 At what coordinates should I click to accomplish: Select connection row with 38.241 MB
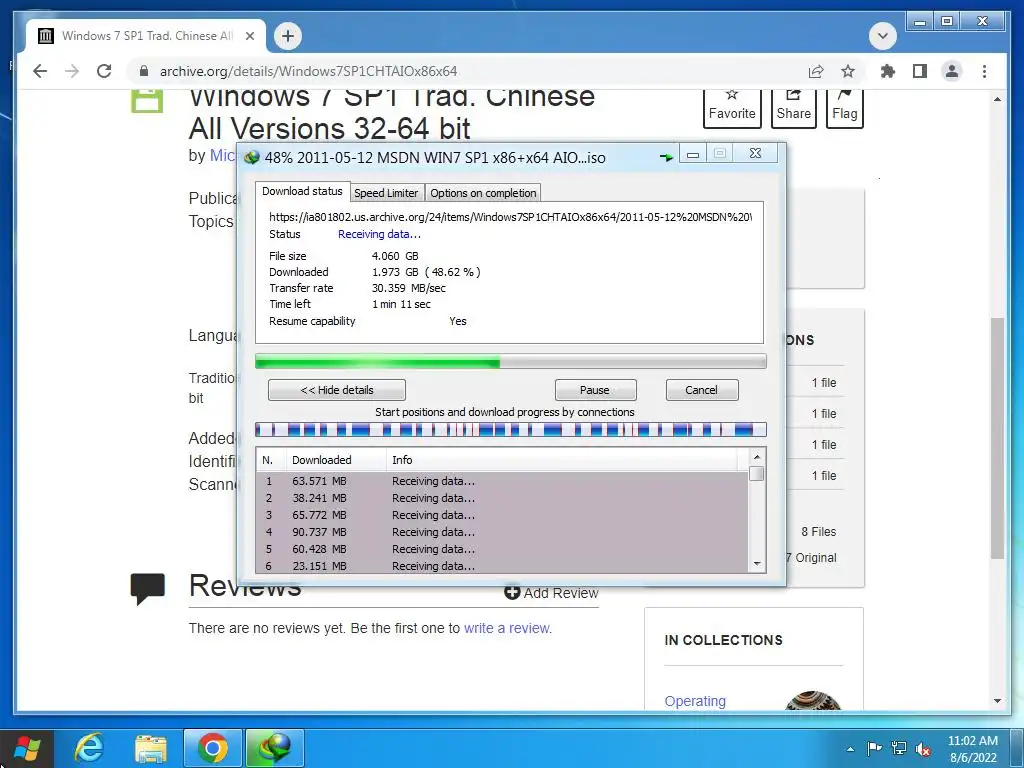[x=502, y=498]
